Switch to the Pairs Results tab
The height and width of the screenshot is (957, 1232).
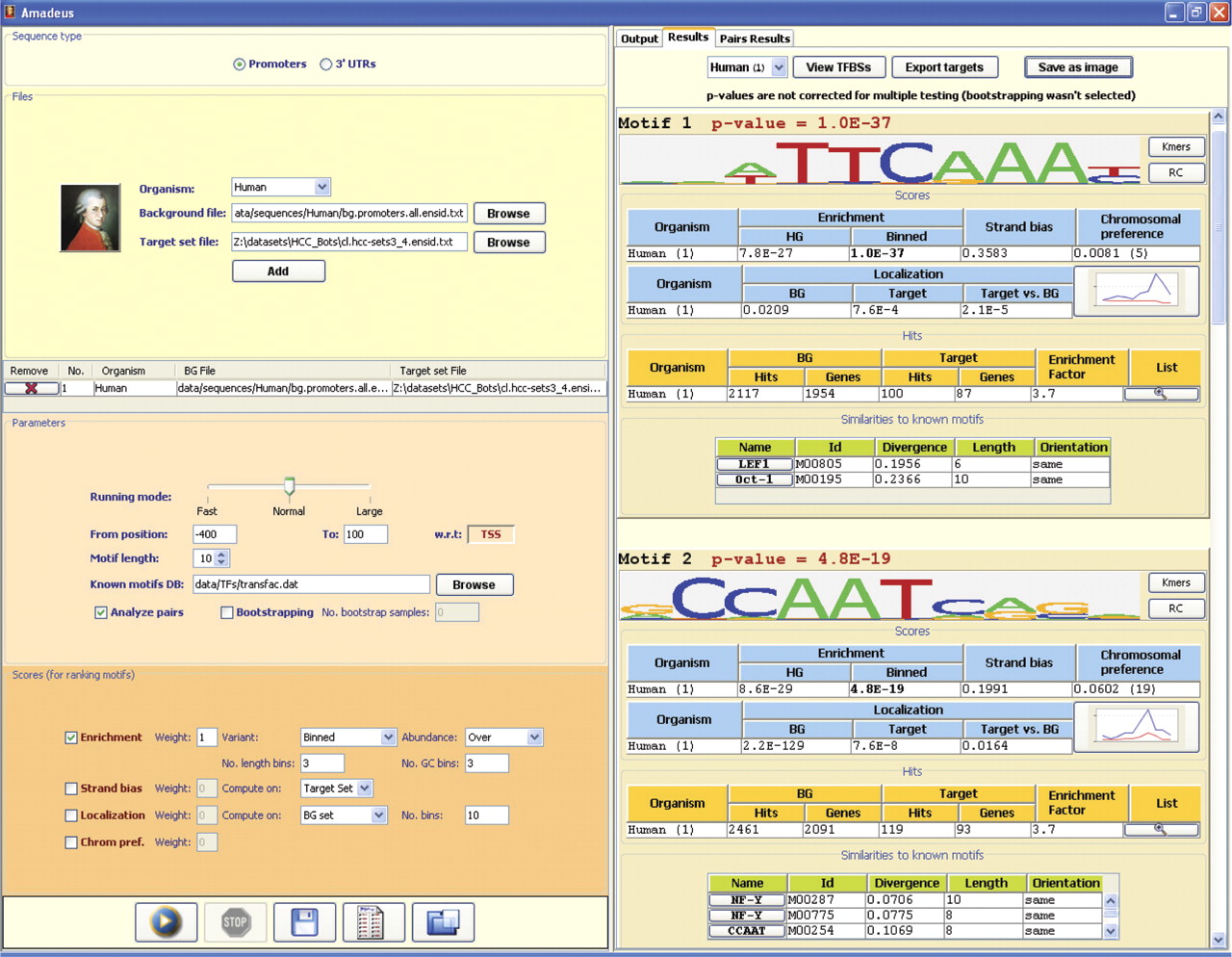pos(755,39)
